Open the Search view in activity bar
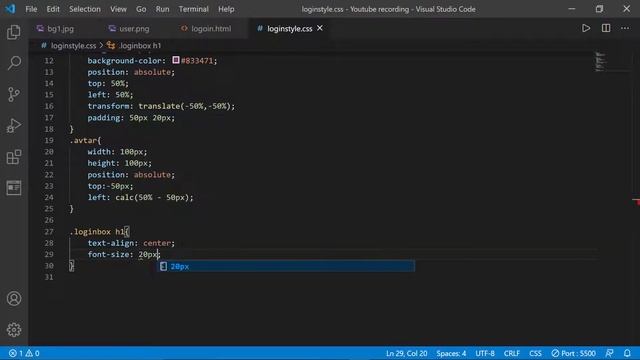 [14, 63]
